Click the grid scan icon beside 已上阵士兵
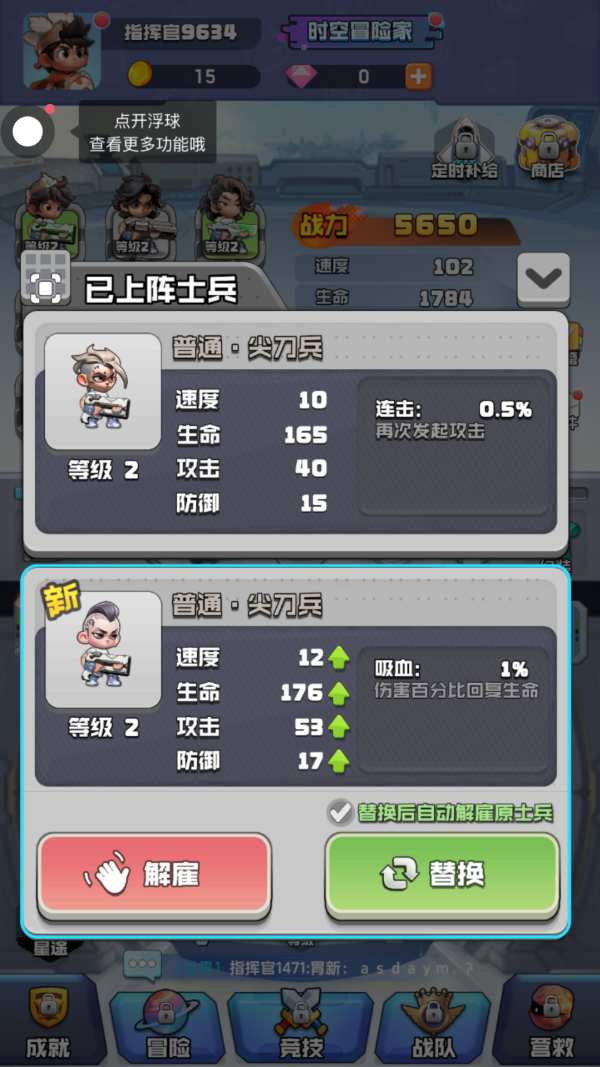This screenshot has width=600, height=1067. pyautogui.click(x=46, y=276)
